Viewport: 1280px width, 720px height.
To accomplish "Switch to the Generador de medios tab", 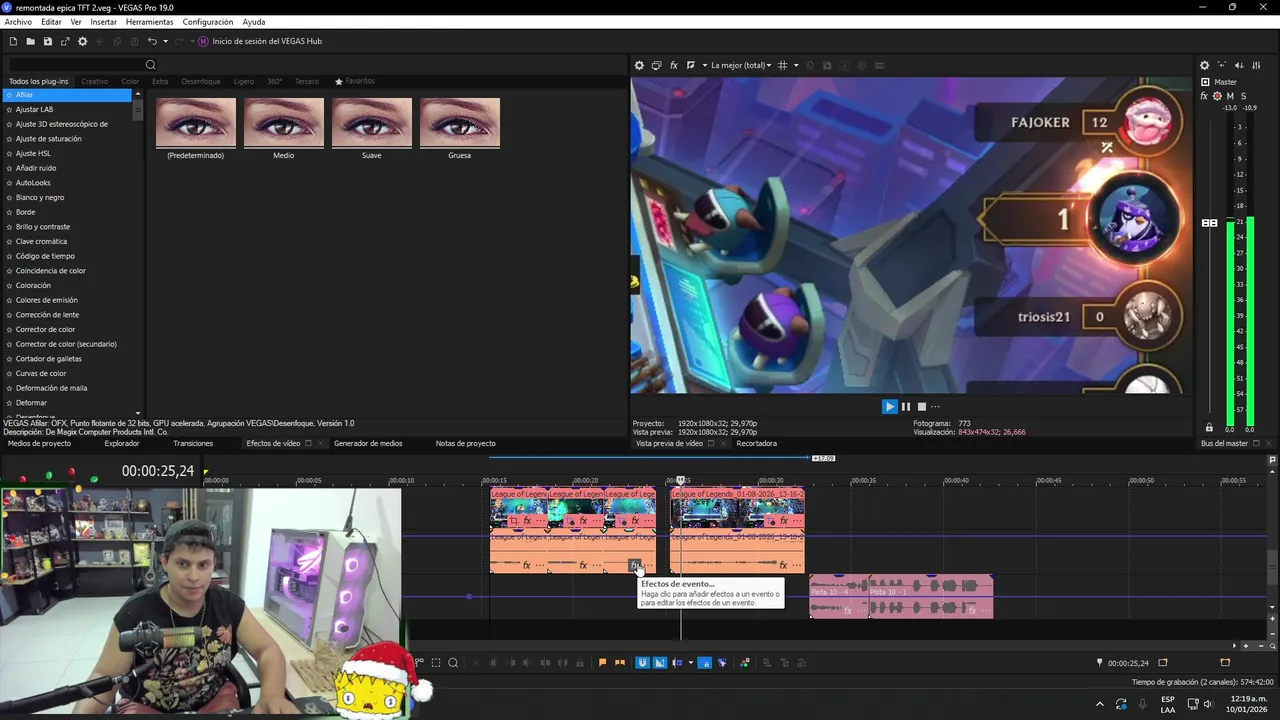I will (368, 443).
